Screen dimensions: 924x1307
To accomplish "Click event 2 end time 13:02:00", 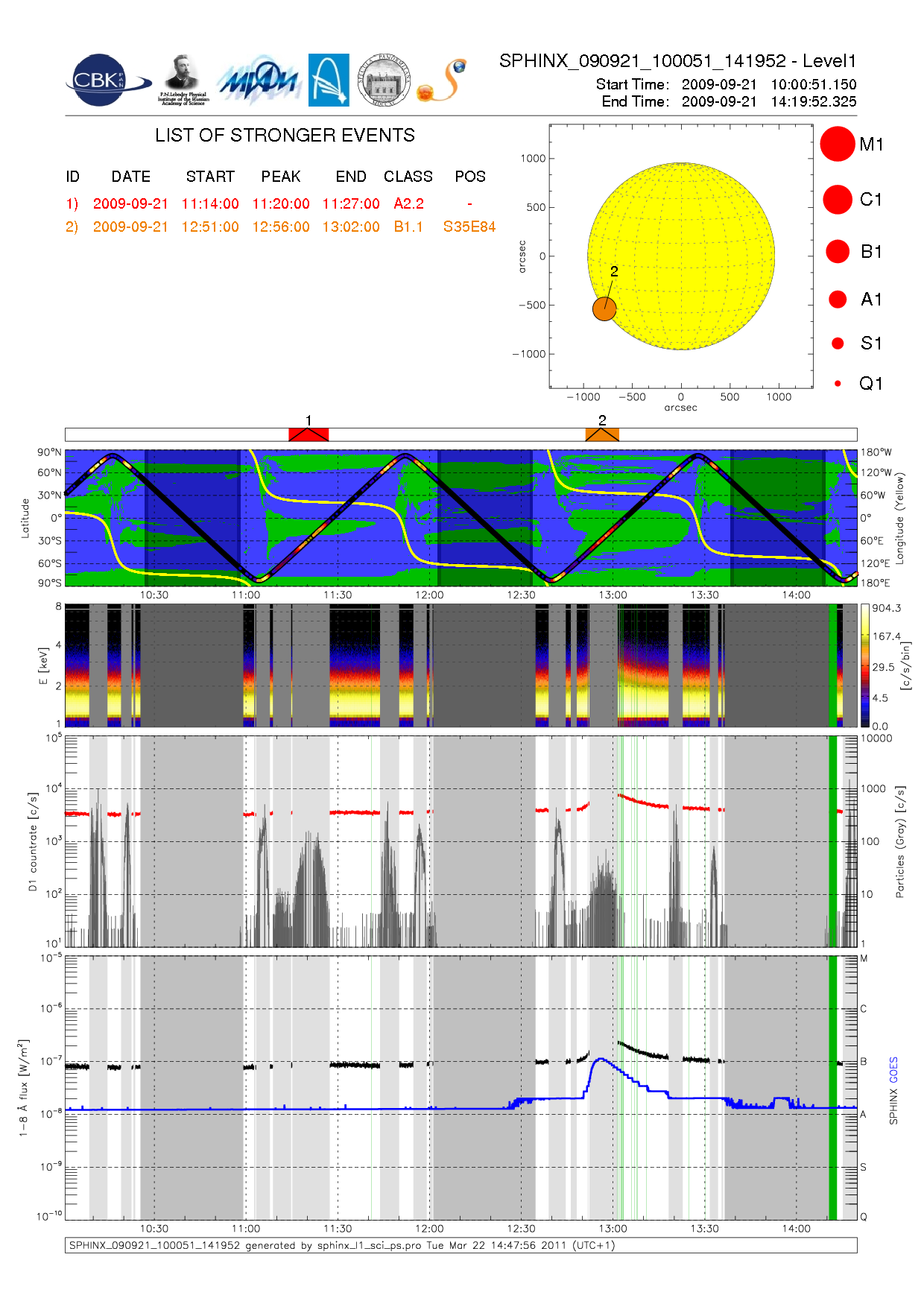I will click(x=351, y=227).
